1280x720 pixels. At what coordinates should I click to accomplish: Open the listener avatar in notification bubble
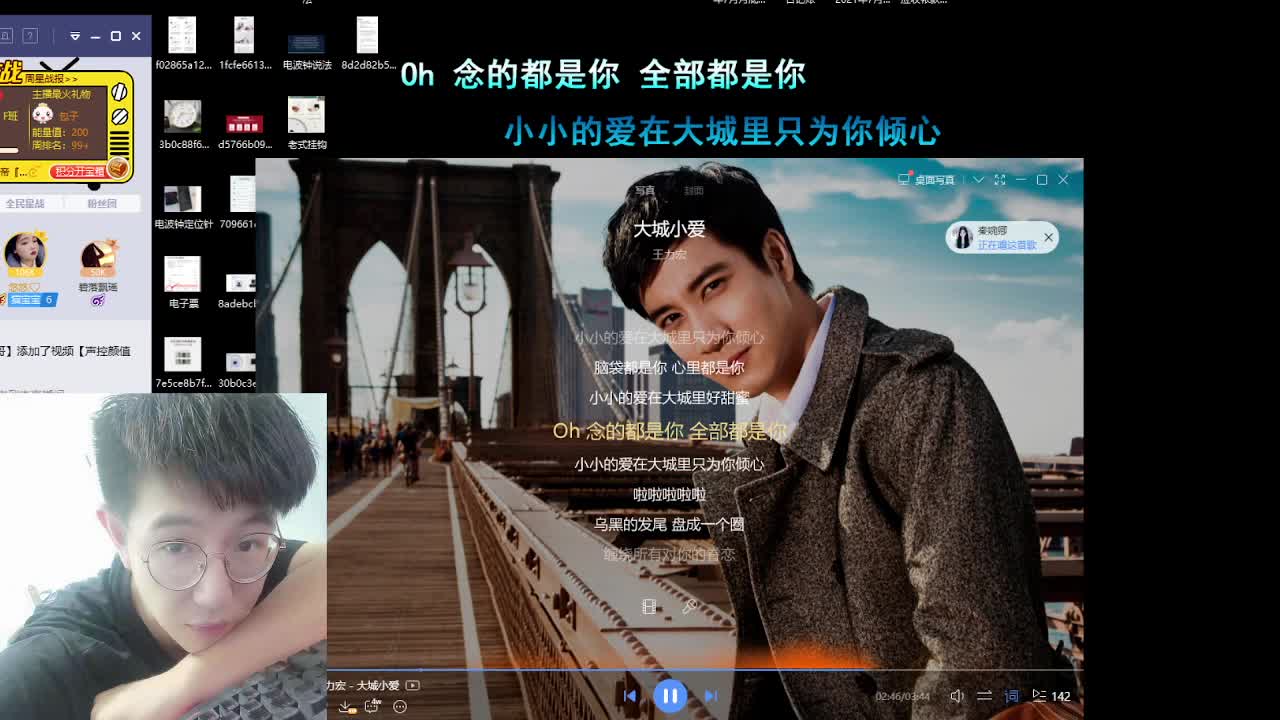coord(962,237)
